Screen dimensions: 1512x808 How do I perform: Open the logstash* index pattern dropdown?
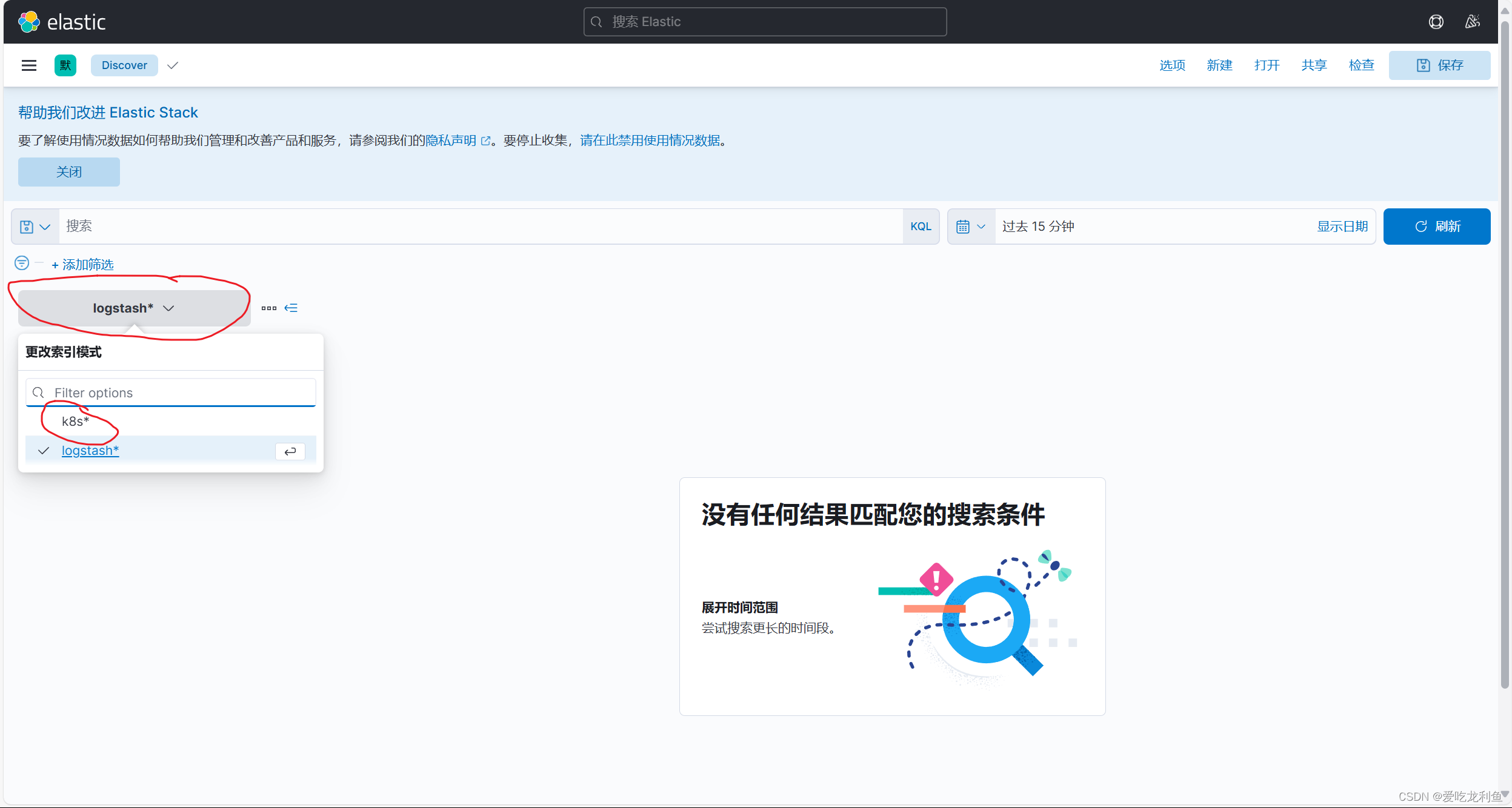(134, 308)
